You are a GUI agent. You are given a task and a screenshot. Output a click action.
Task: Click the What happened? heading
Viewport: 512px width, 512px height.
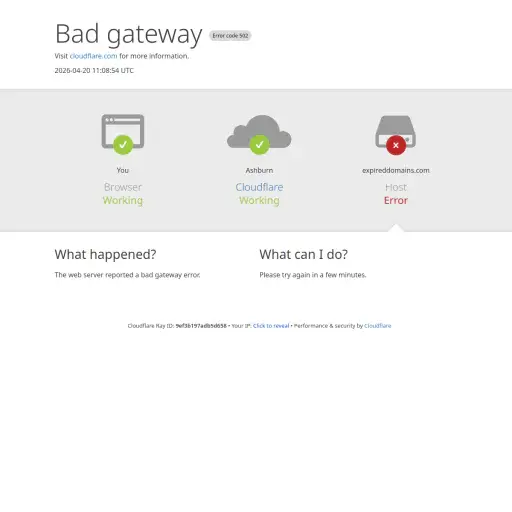[x=105, y=254]
